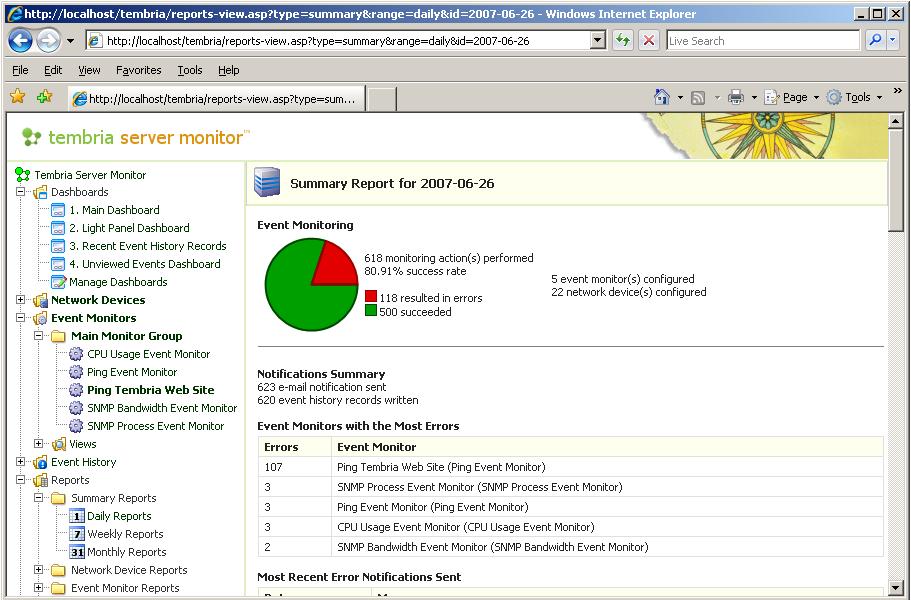Screen dimensions: 911x600
Task: Click the red errors legend swatch
Action: [371, 297]
